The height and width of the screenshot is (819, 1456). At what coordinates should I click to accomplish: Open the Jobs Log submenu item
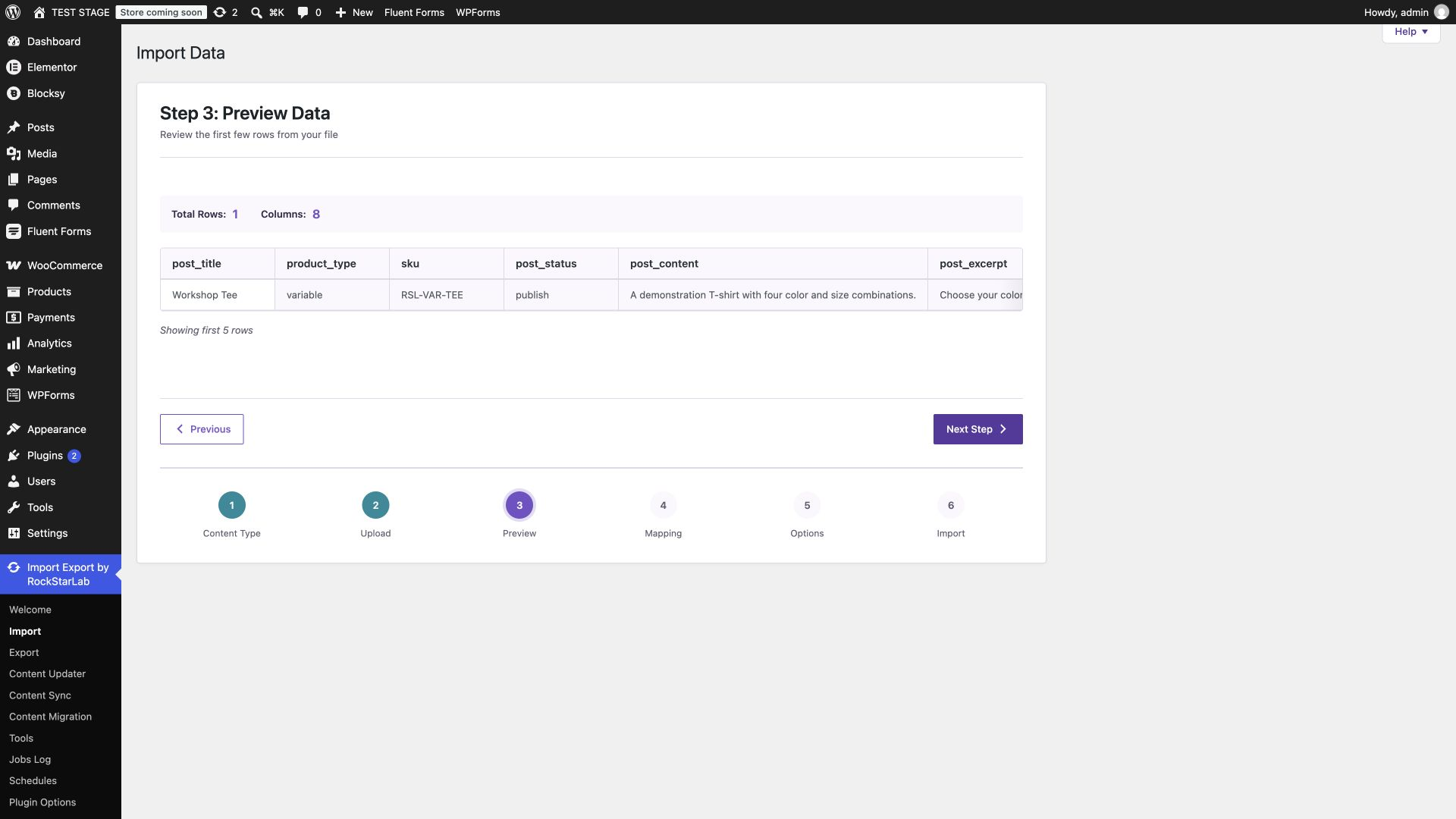point(30,759)
